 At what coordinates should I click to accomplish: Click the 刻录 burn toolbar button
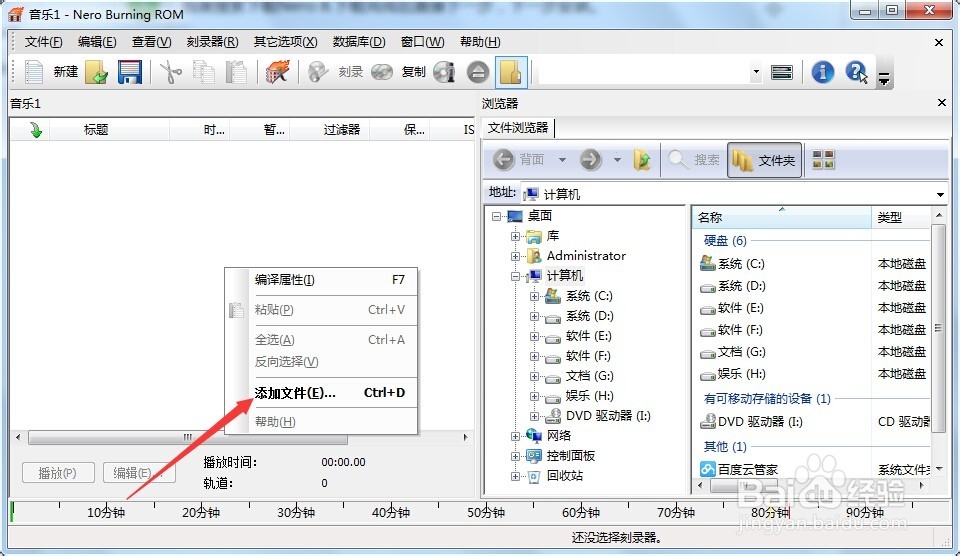(x=336, y=72)
